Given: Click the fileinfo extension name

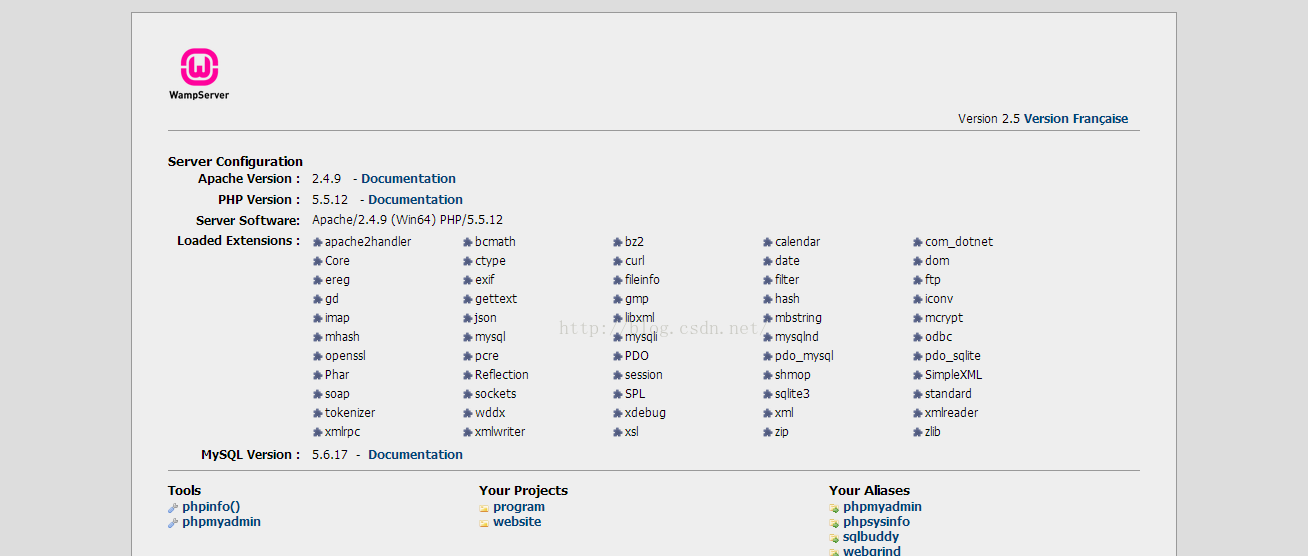Looking at the screenshot, I should [642, 280].
